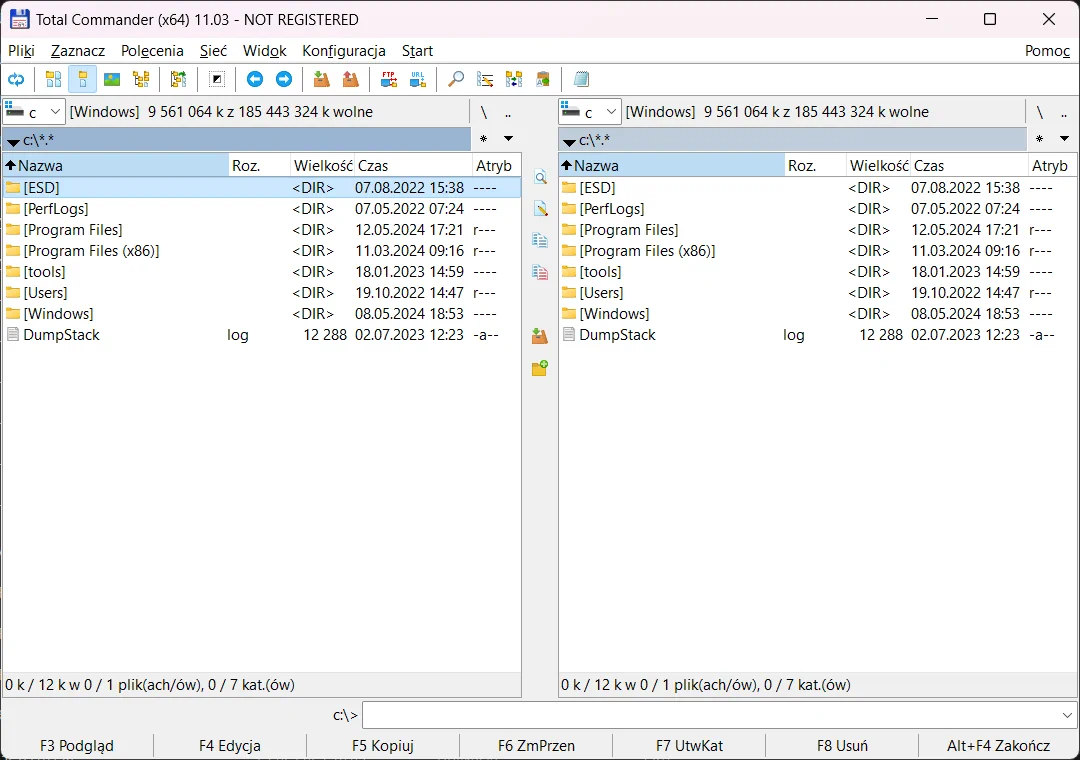This screenshot has width=1080, height=760.
Task: Open the multi-rename tool icon
Action: pos(485,79)
